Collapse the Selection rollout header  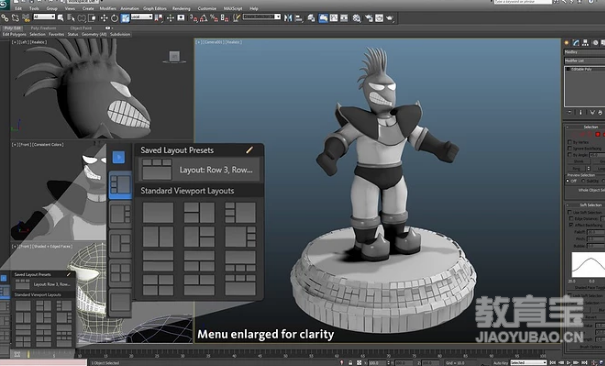[586, 127]
